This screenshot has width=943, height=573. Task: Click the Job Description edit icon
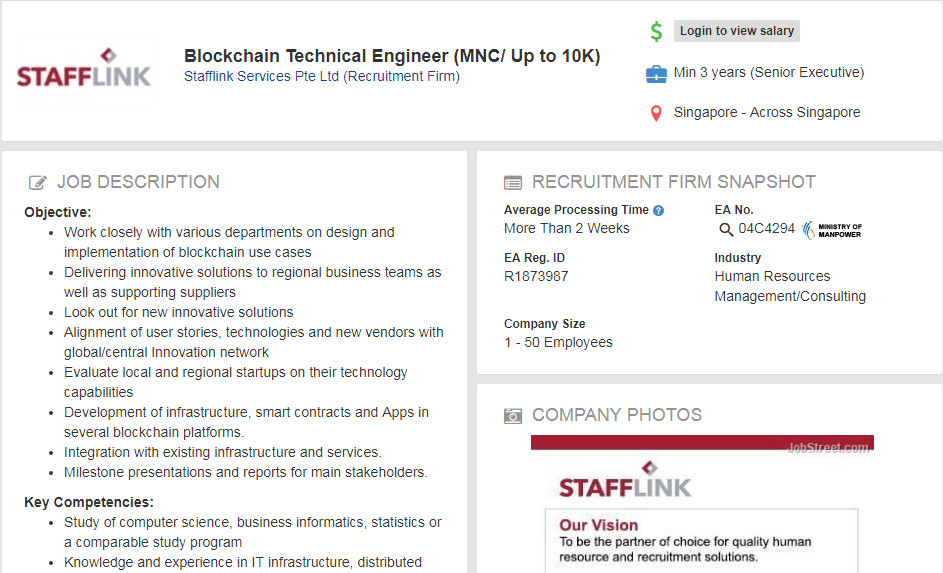[38, 182]
